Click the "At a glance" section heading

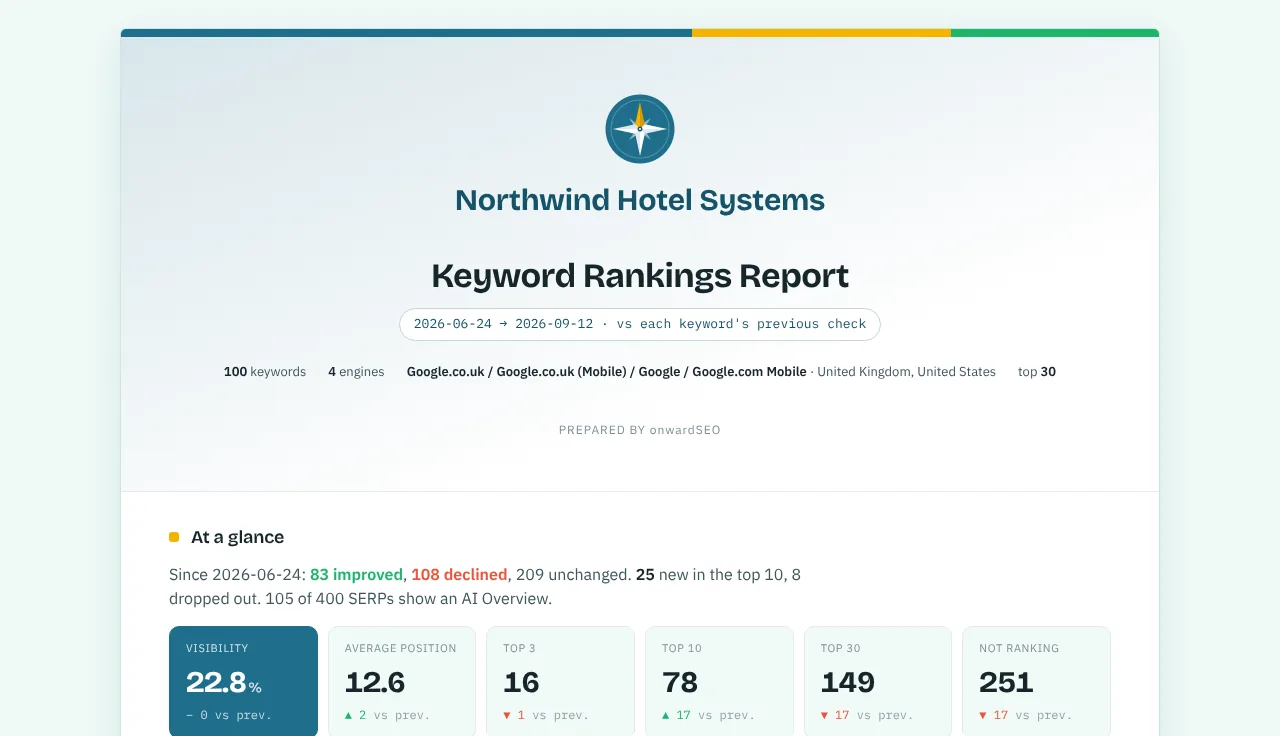[238, 537]
